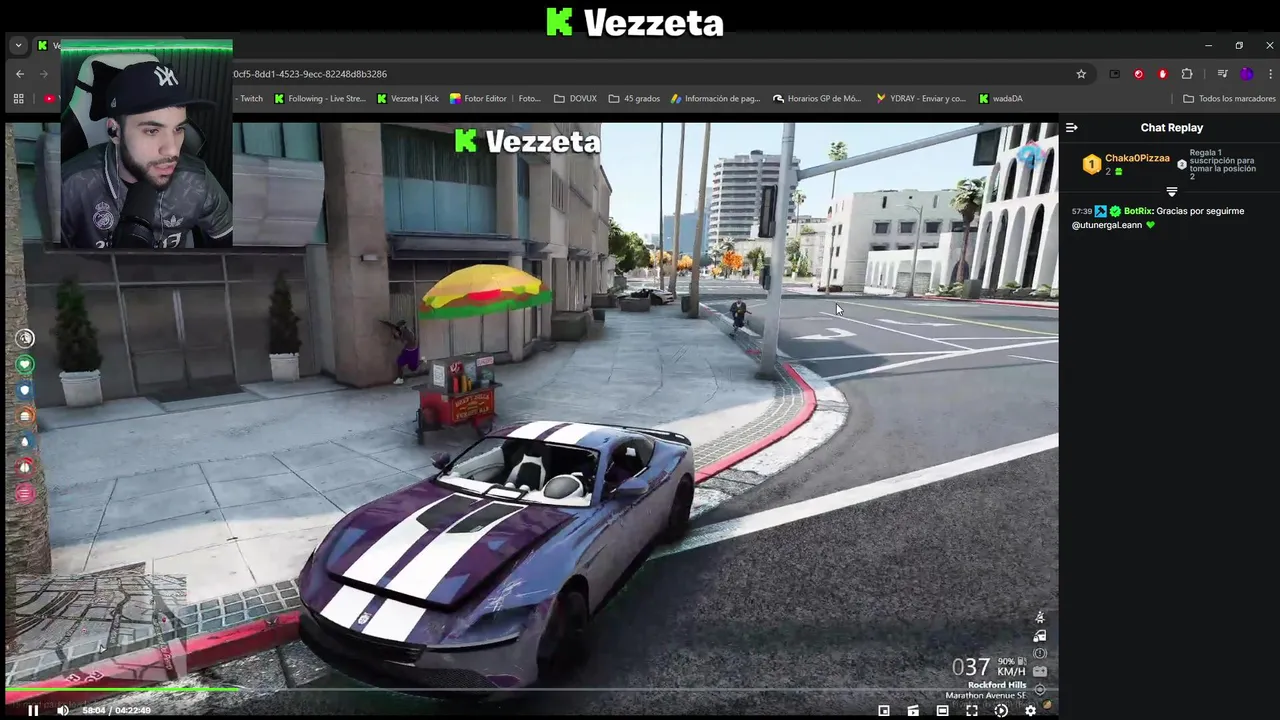Open the Vezzeta | Kick bookmark
1280x720 pixels.
[x=408, y=99]
